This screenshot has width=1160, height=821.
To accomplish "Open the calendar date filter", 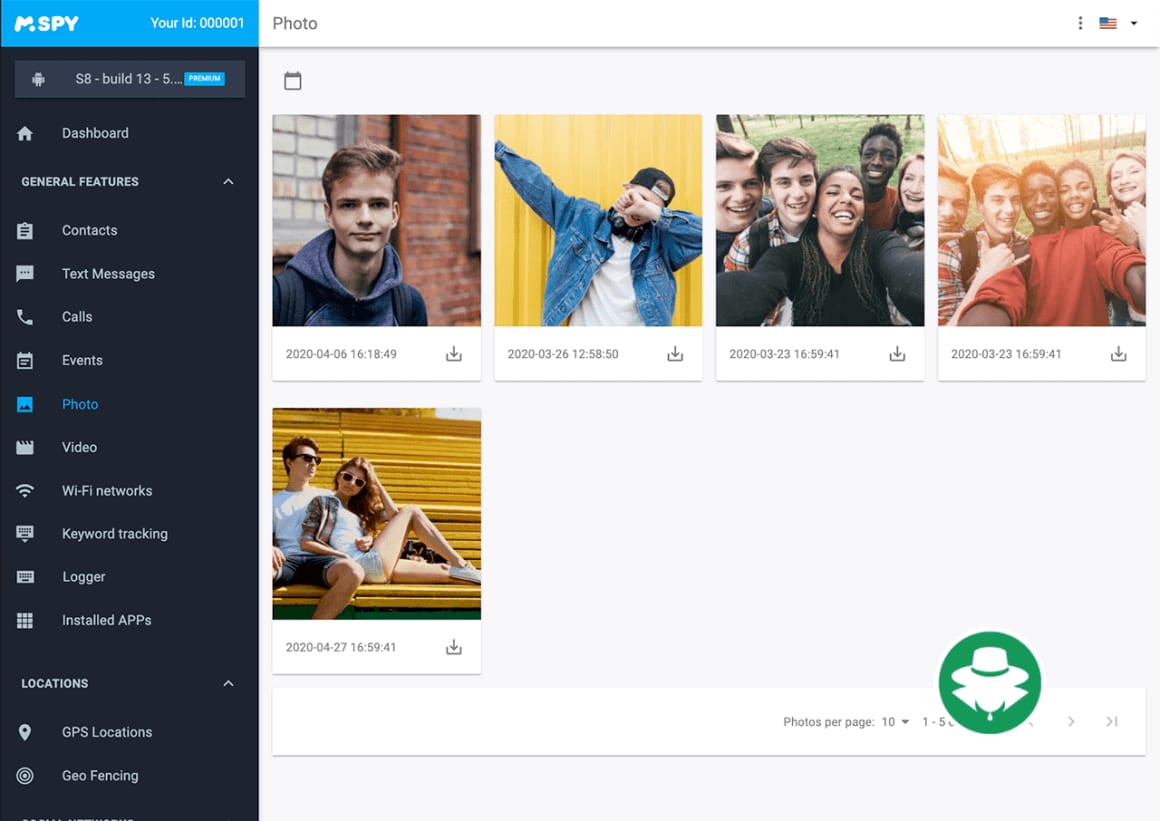I will coord(292,80).
